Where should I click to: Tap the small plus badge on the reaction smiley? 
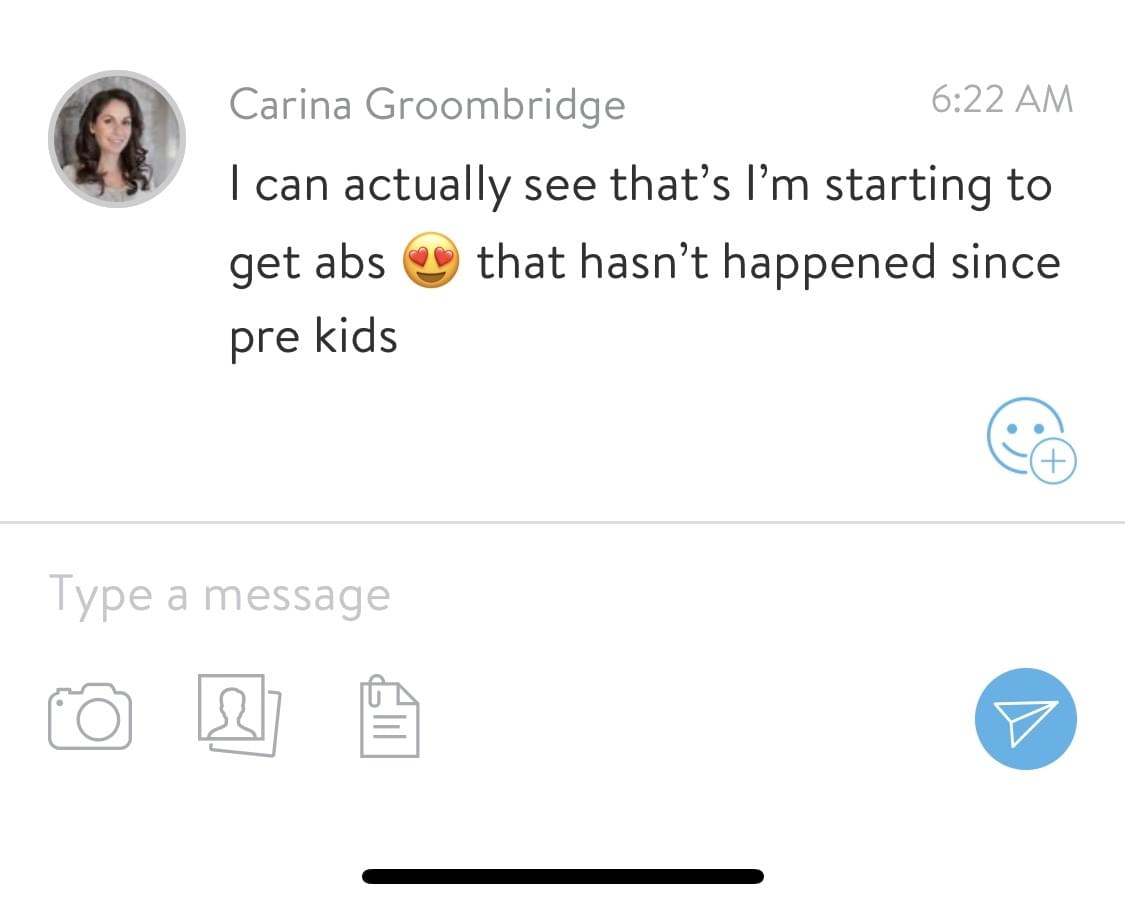[x=1053, y=461]
